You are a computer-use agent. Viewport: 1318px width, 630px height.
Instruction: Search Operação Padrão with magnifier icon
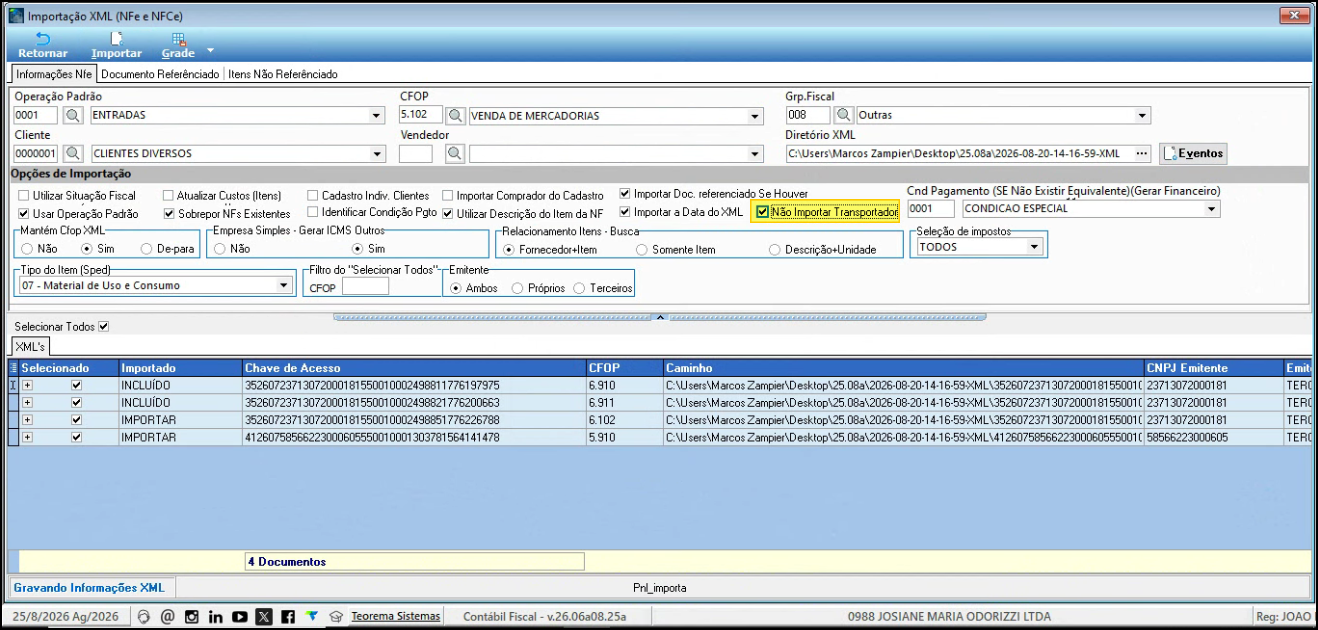coord(73,115)
